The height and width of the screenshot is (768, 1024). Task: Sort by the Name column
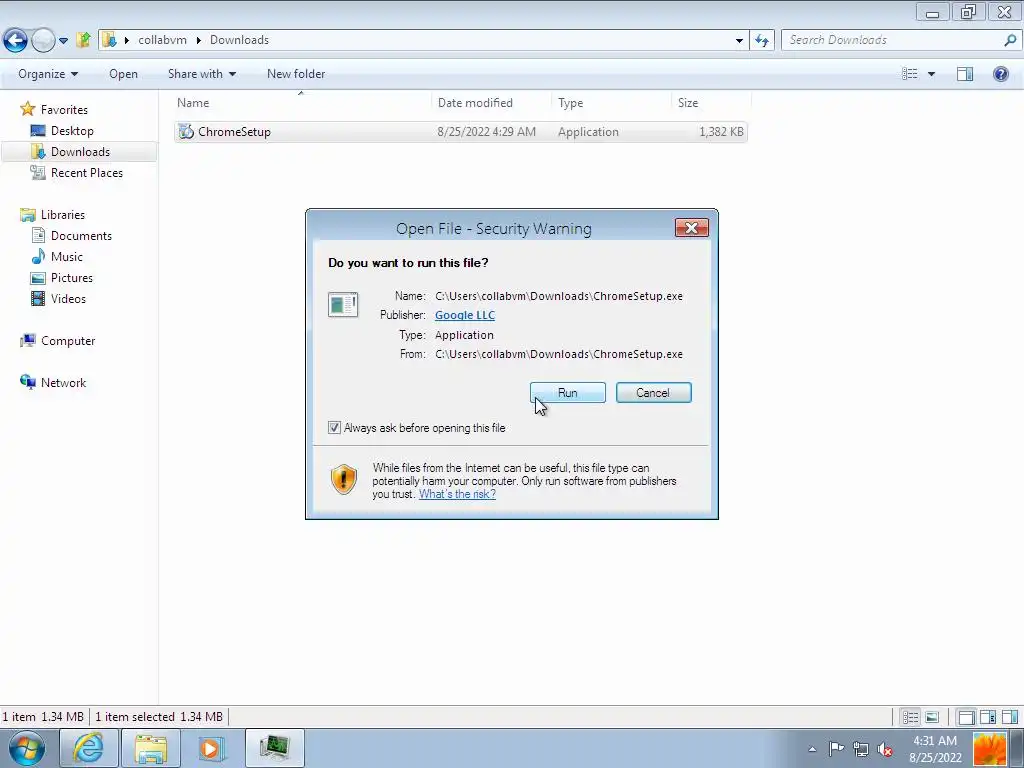(302, 103)
